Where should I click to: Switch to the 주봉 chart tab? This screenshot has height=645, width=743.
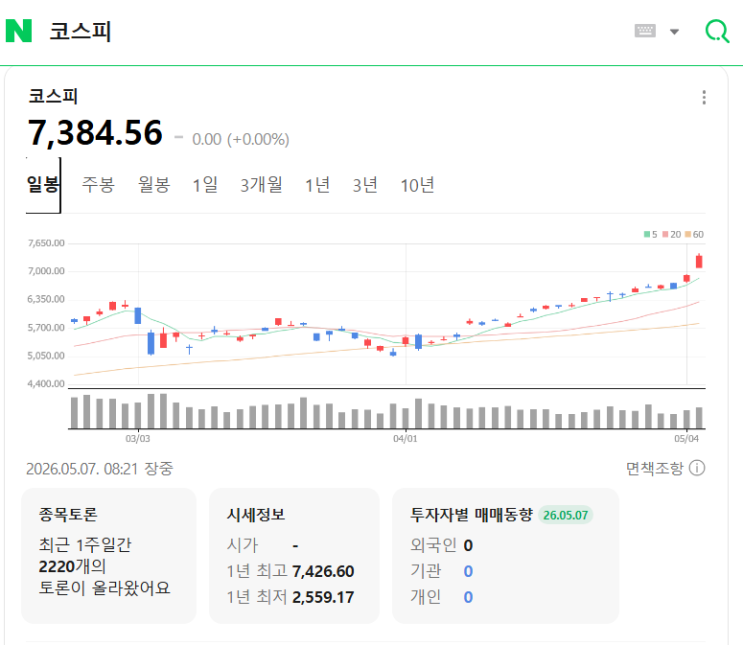98,185
